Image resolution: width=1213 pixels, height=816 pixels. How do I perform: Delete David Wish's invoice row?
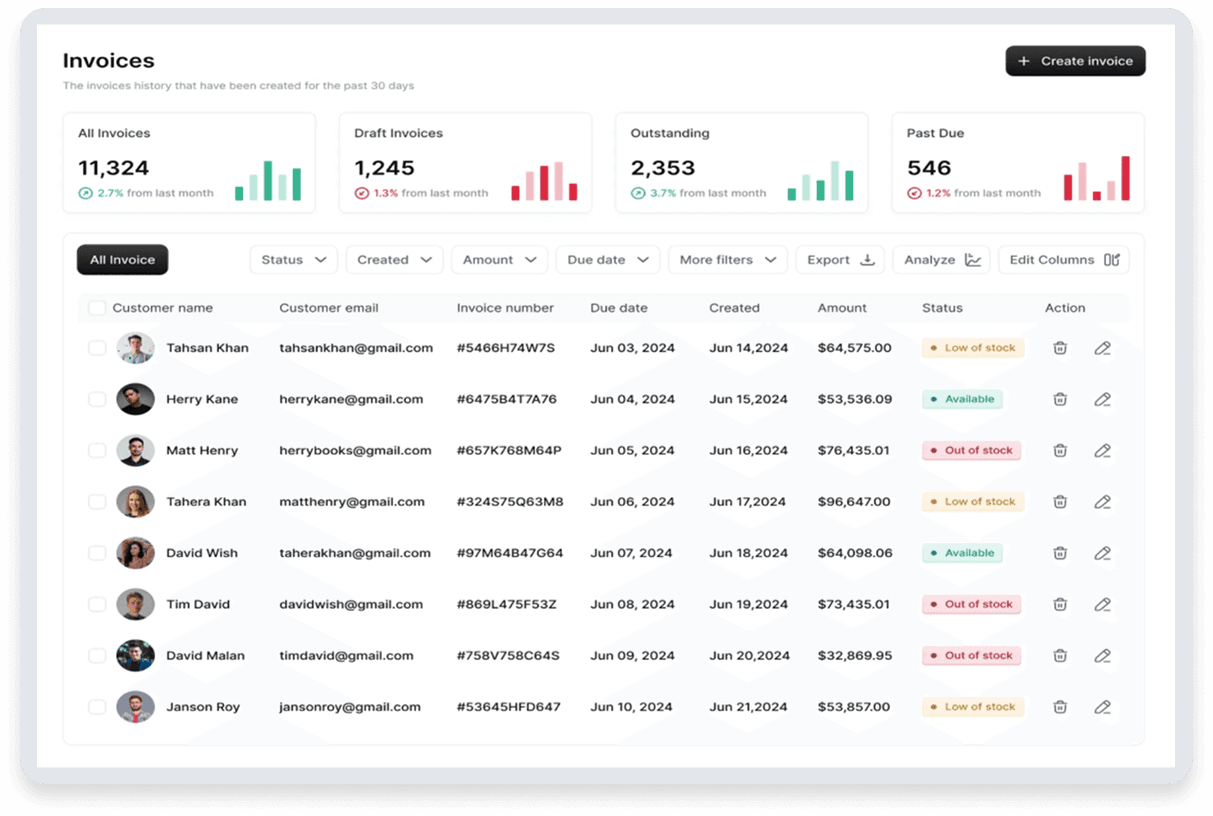coord(1060,553)
